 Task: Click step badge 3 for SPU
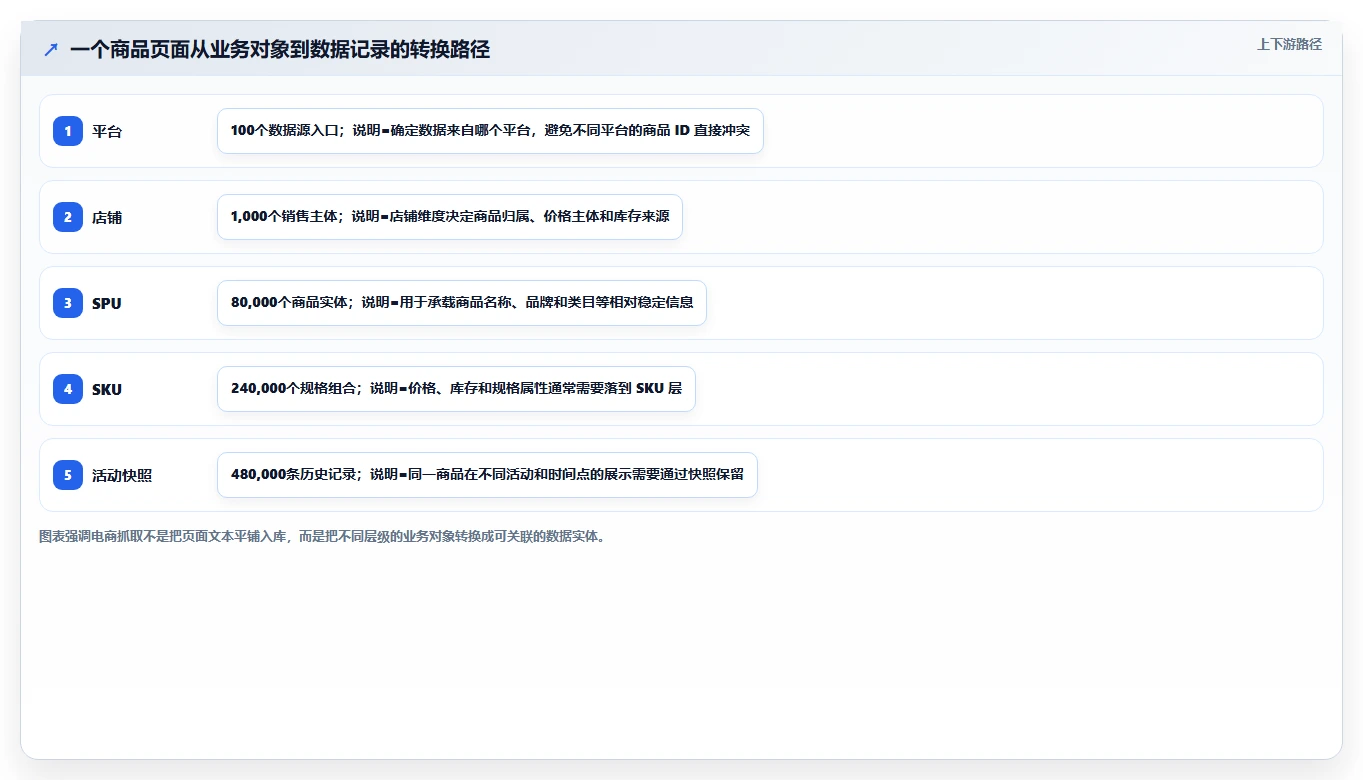(68, 303)
